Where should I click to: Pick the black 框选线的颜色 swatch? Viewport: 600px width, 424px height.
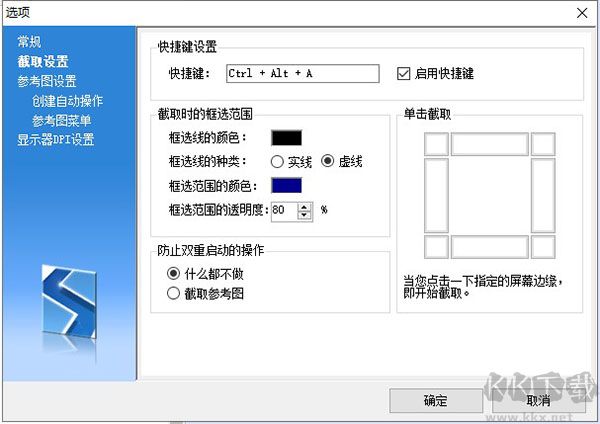click(x=287, y=138)
